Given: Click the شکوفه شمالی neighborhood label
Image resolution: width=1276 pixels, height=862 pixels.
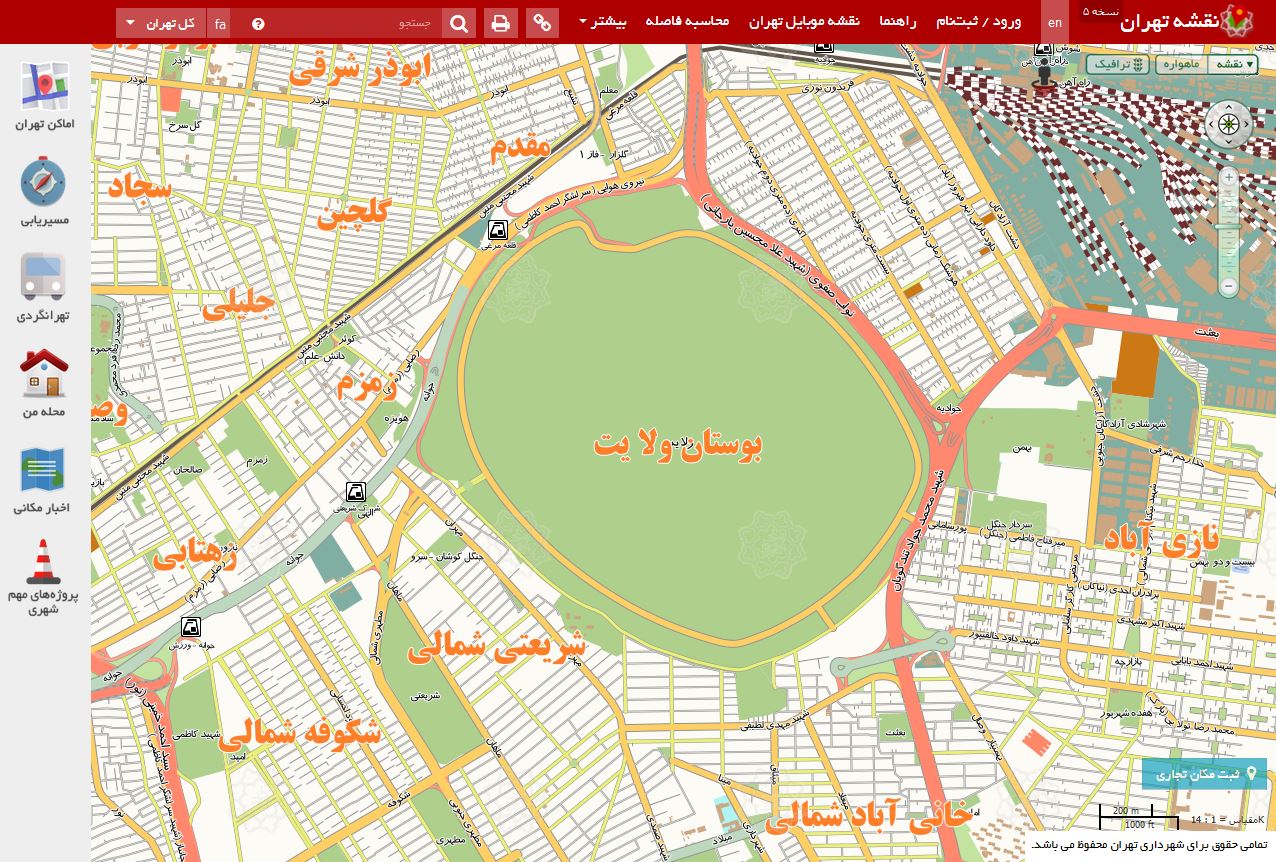Looking at the screenshot, I should pyautogui.click(x=300, y=733).
